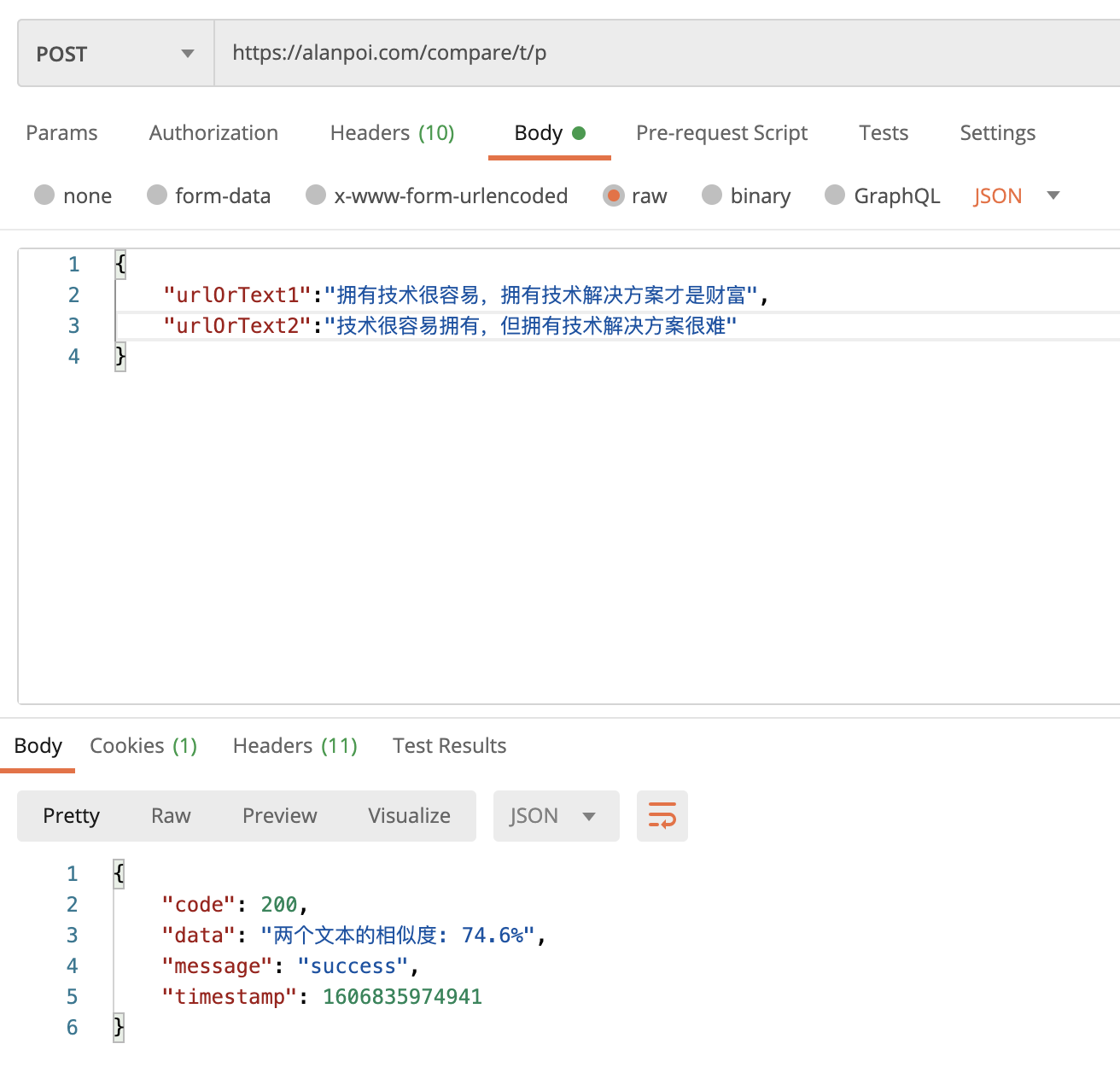Viewport: 1120px width, 1067px height.
Task: Open the POST method dropdown
Action: 116,54
